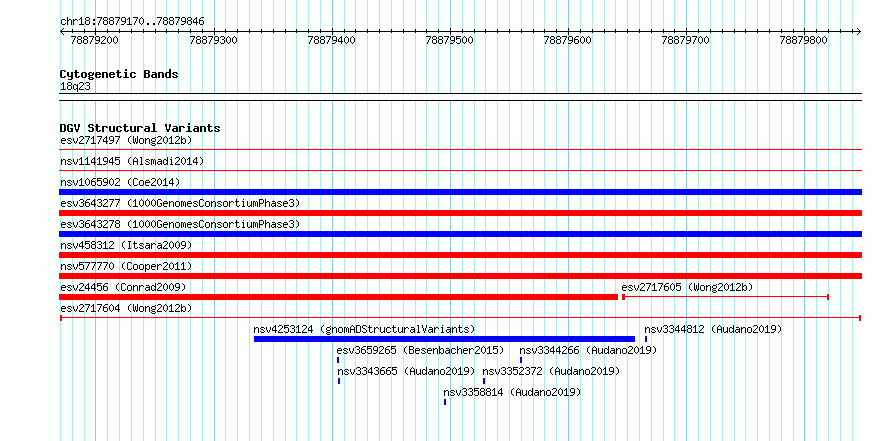Image resolution: width=890 pixels, height=441 pixels.
Task: Click ruler position 78879300
Action: point(213,40)
